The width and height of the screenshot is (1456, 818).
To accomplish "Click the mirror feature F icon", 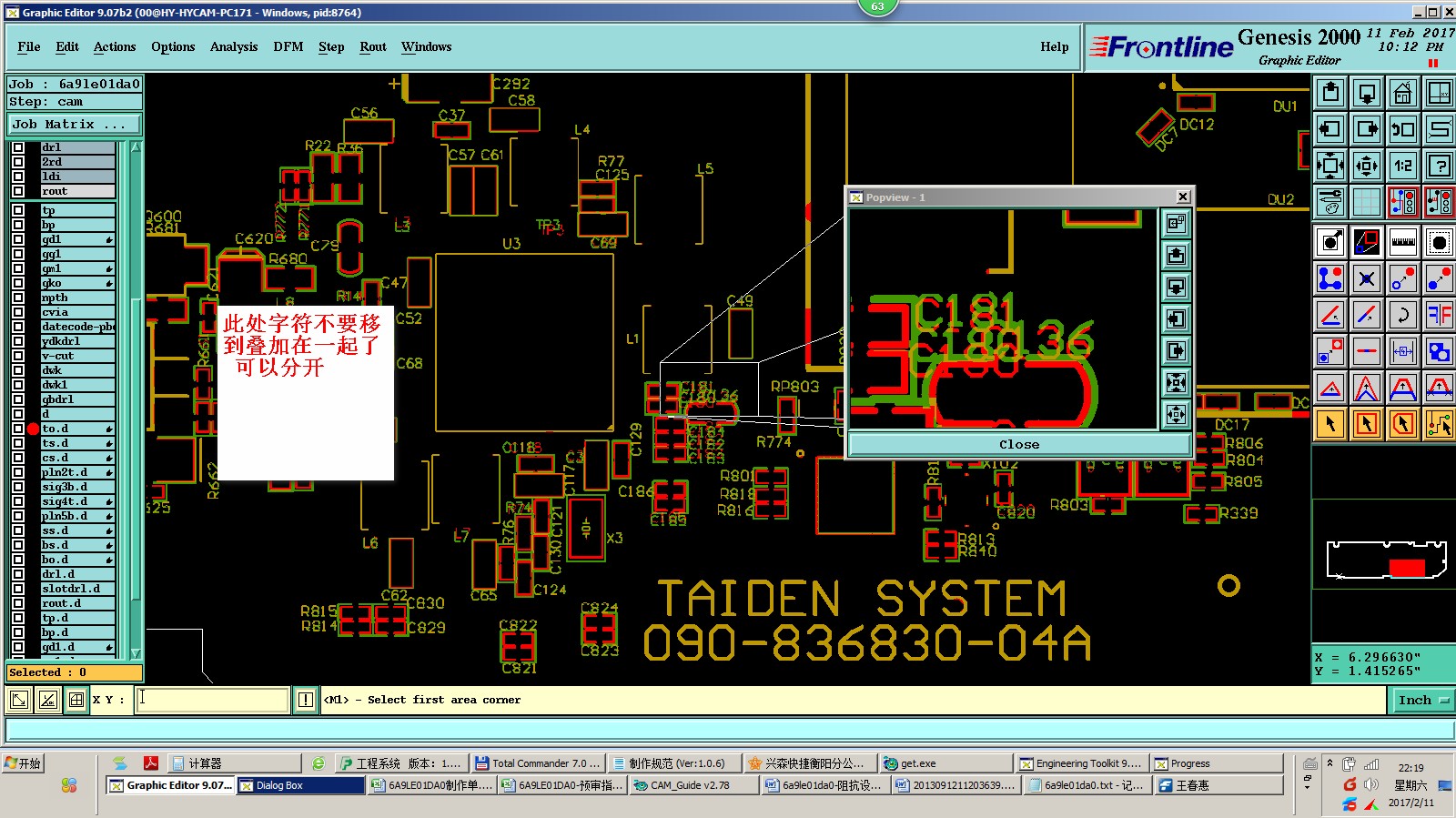I will [1440, 315].
